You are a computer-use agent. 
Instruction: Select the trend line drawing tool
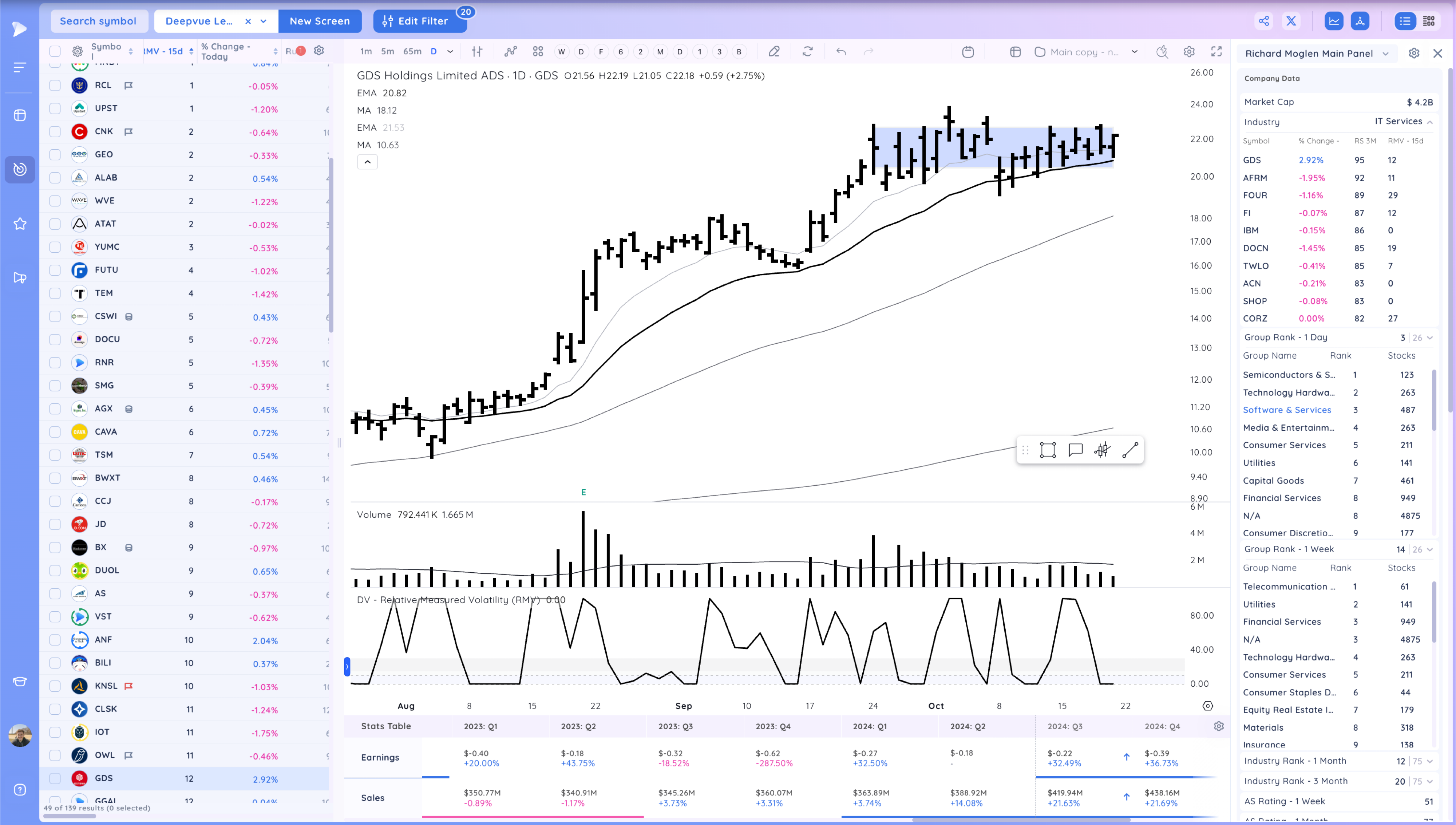click(x=1130, y=450)
